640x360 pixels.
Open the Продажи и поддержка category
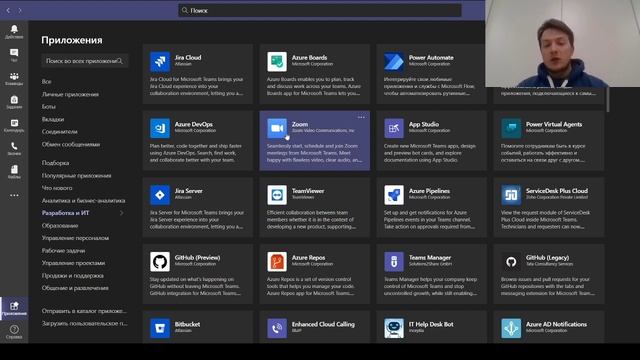click(73, 276)
